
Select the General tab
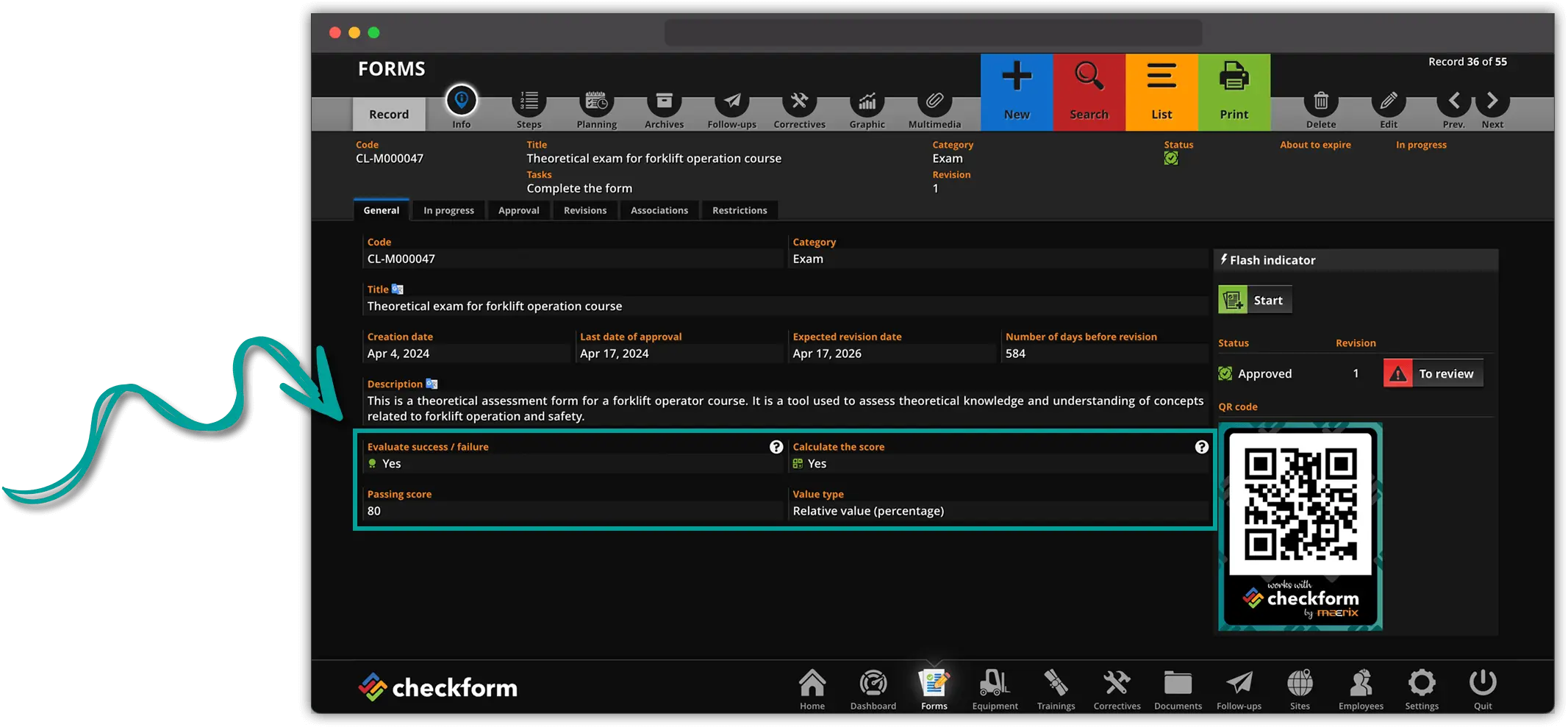pyautogui.click(x=382, y=210)
